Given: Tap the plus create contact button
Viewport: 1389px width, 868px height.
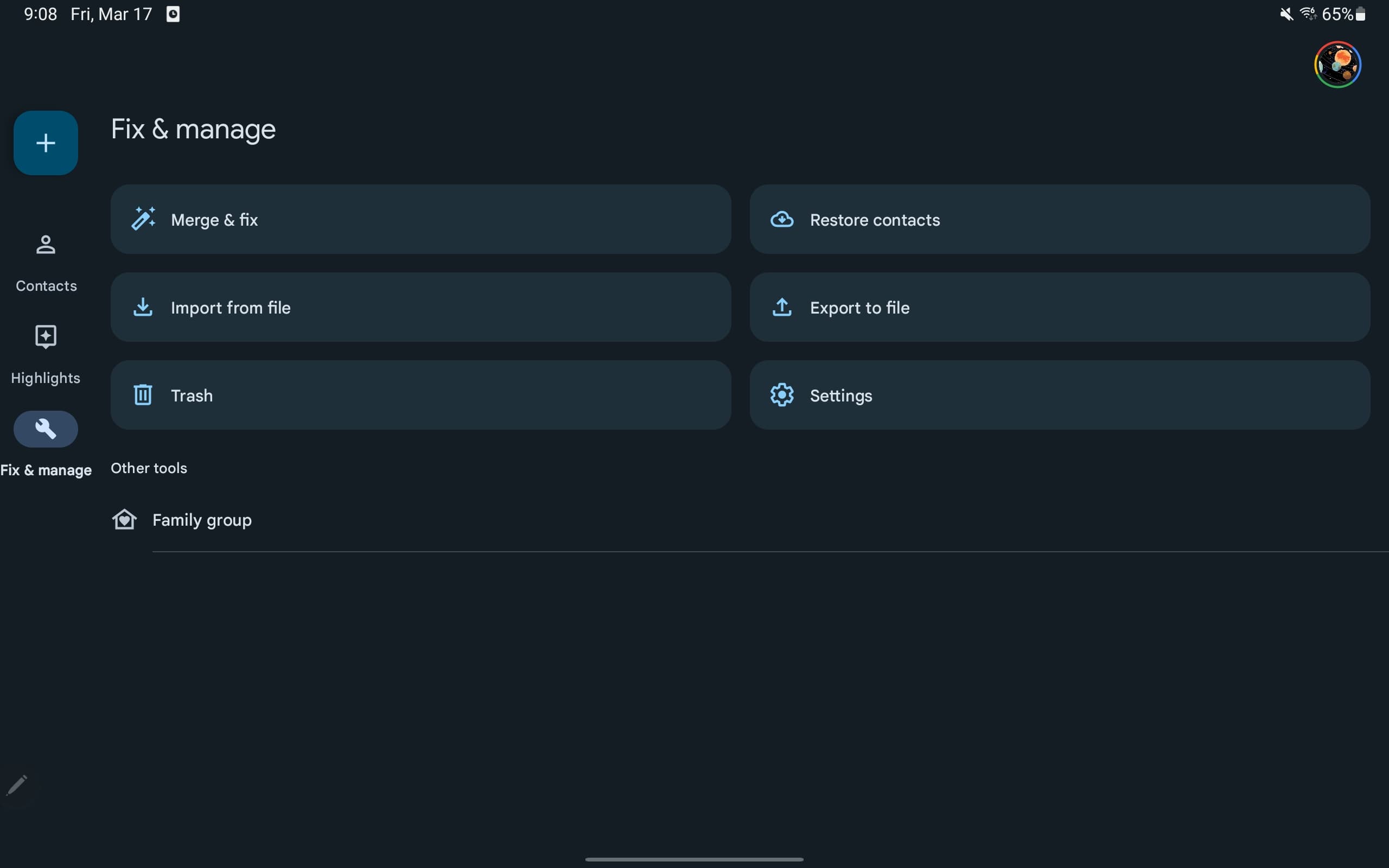Looking at the screenshot, I should point(46,143).
